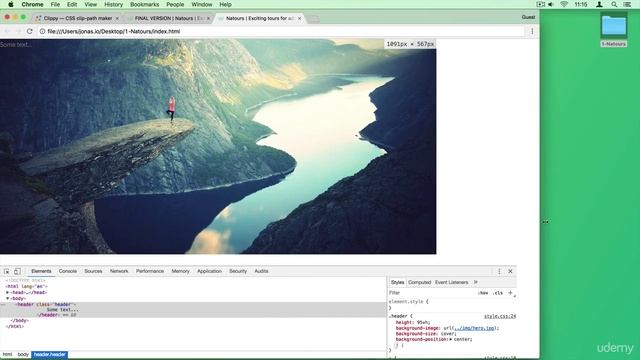Toggle the .cls class editor
640x360 pixels.
(498, 293)
